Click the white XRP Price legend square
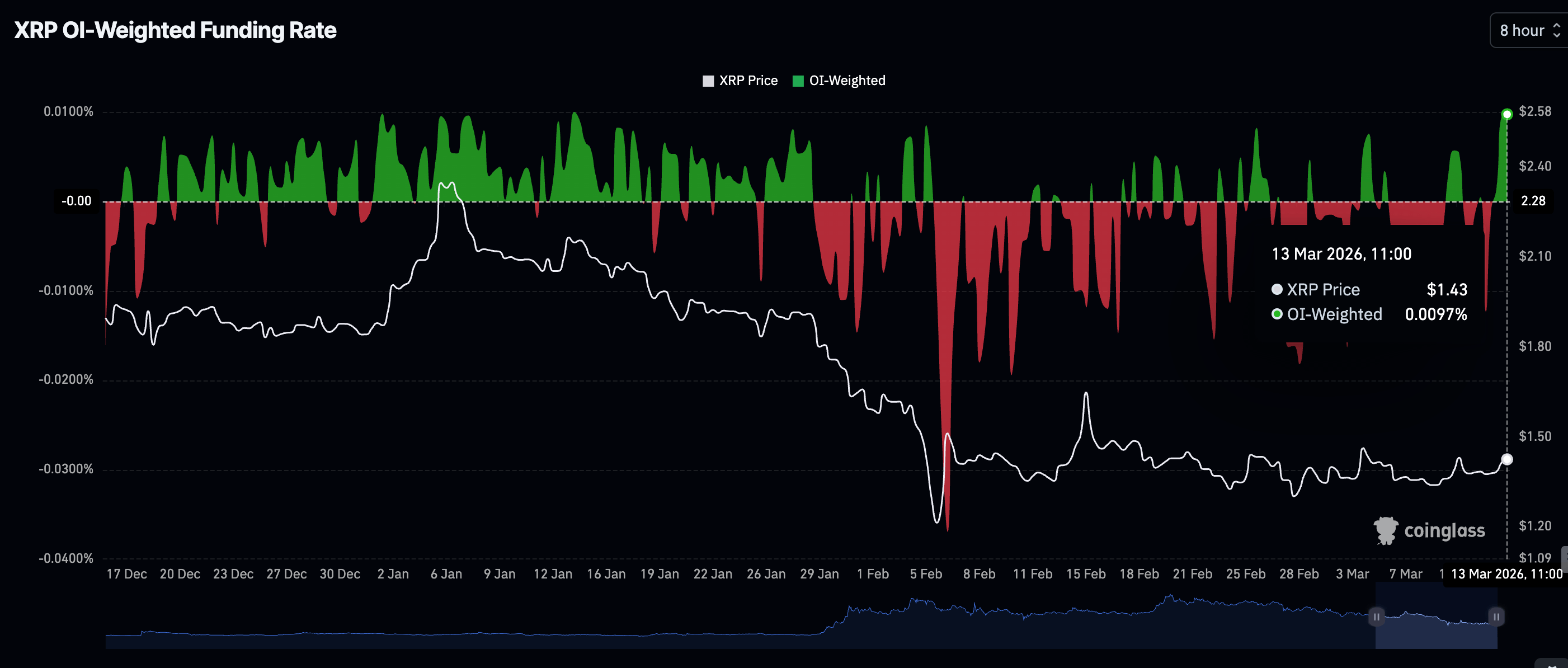The height and width of the screenshot is (668, 1568). tap(708, 81)
